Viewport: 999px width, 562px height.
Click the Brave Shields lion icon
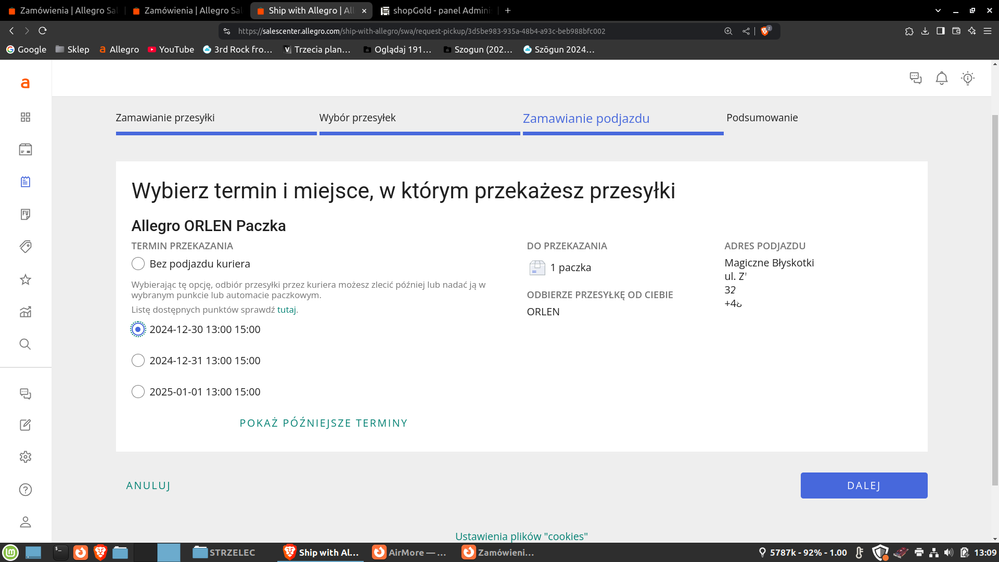766,31
